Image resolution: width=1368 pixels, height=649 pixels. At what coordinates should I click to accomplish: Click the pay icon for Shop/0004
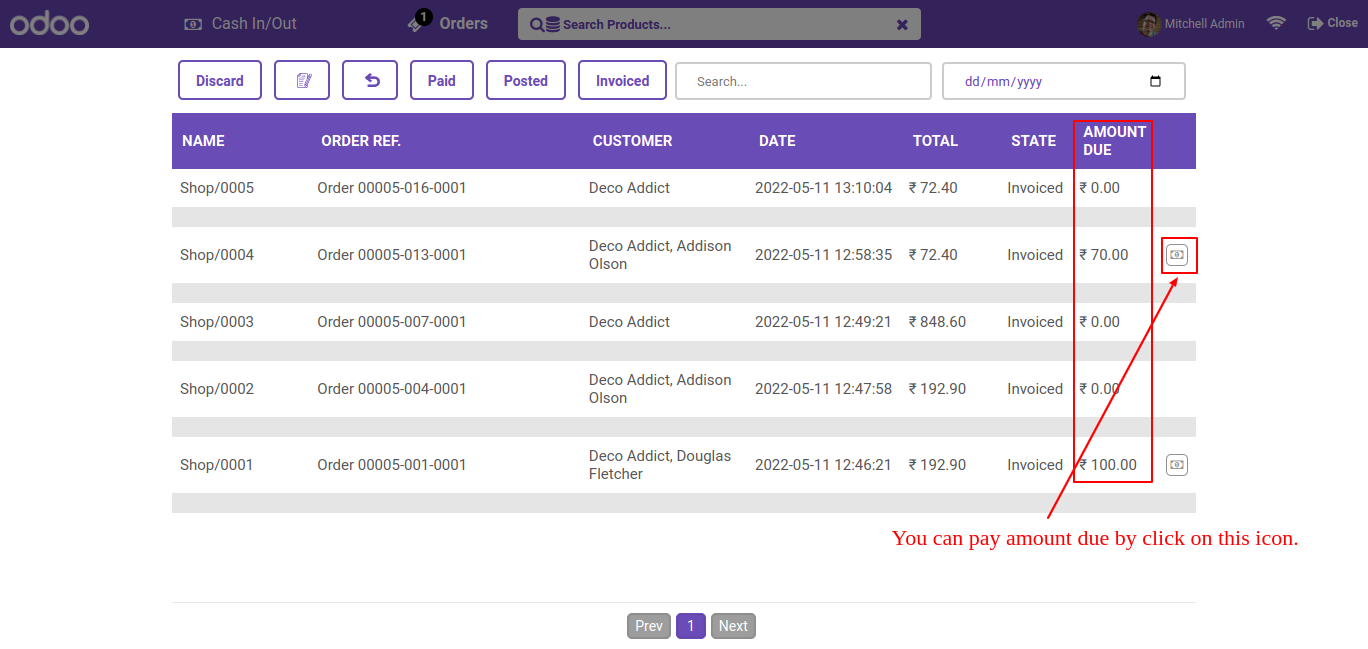coord(1177,255)
